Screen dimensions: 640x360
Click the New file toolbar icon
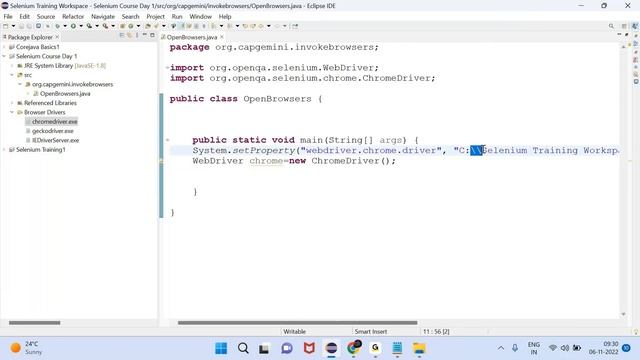(x=6, y=26)
